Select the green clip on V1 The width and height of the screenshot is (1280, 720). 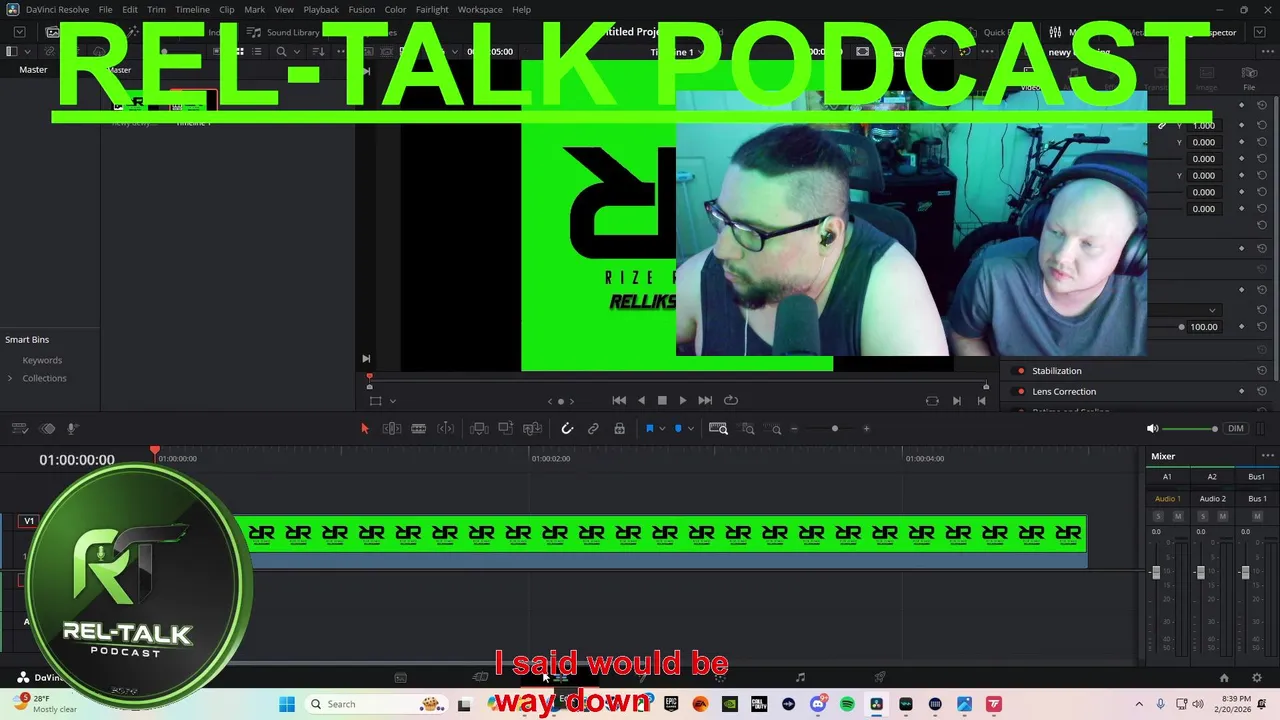pyautogui.click(x=660, y=541)
